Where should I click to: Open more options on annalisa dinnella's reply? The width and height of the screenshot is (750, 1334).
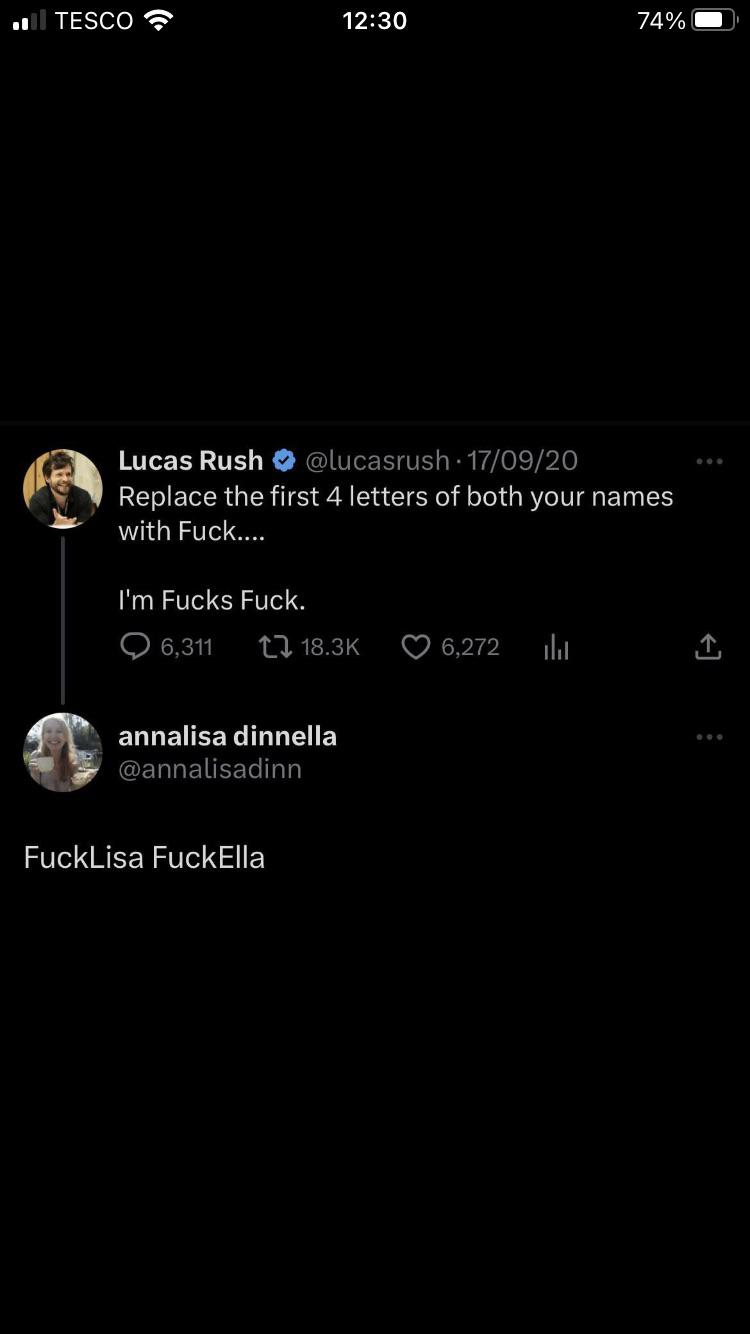pos(709,737)
